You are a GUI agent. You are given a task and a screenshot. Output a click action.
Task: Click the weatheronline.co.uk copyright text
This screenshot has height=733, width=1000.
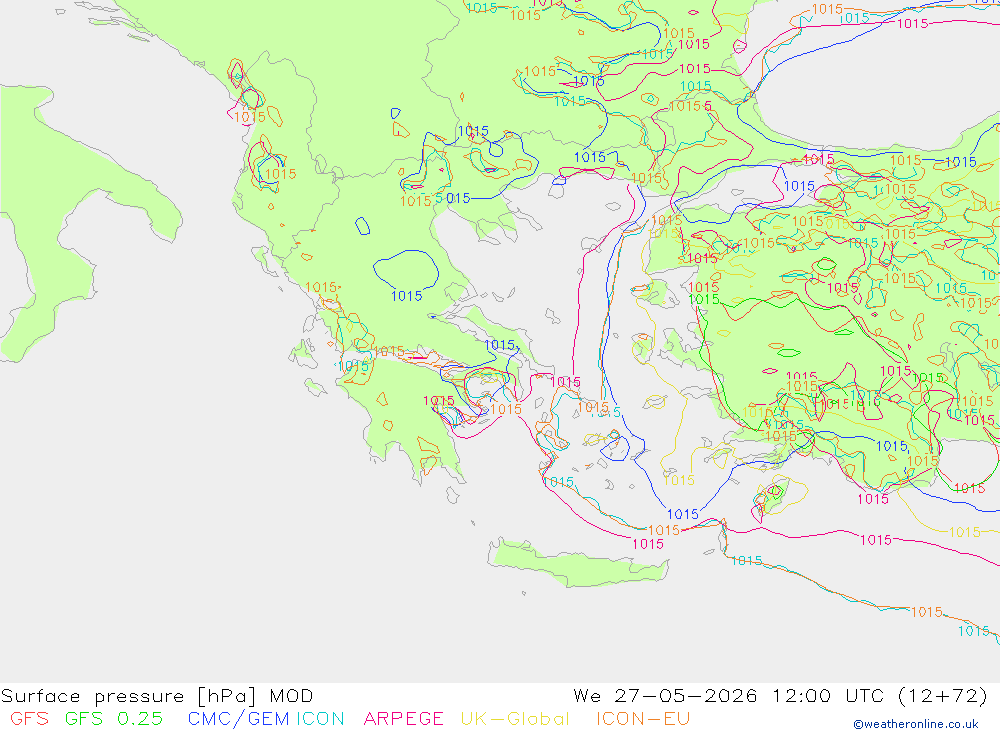[916, 724]
